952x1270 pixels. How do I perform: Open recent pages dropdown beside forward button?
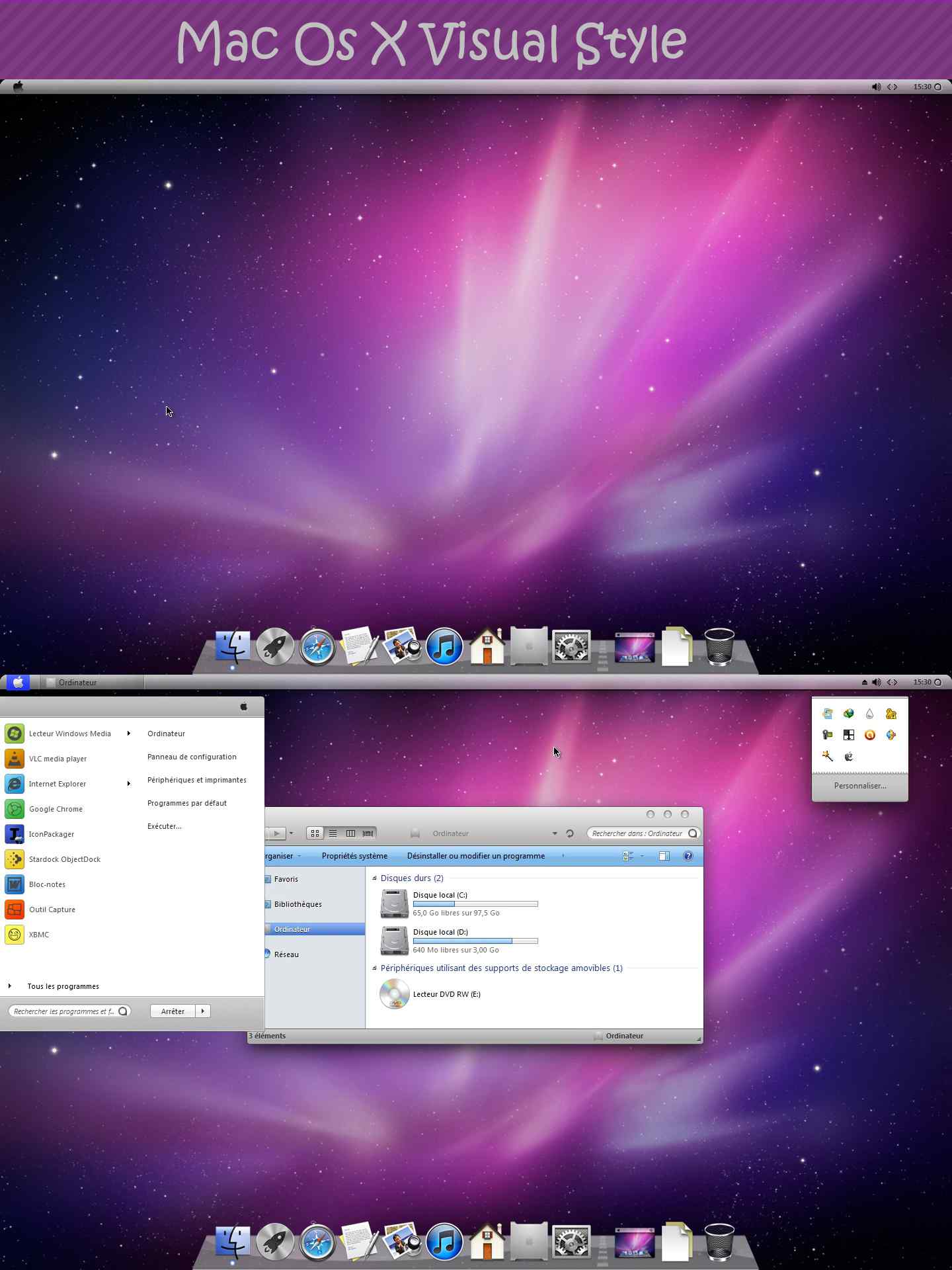(291, 833)
